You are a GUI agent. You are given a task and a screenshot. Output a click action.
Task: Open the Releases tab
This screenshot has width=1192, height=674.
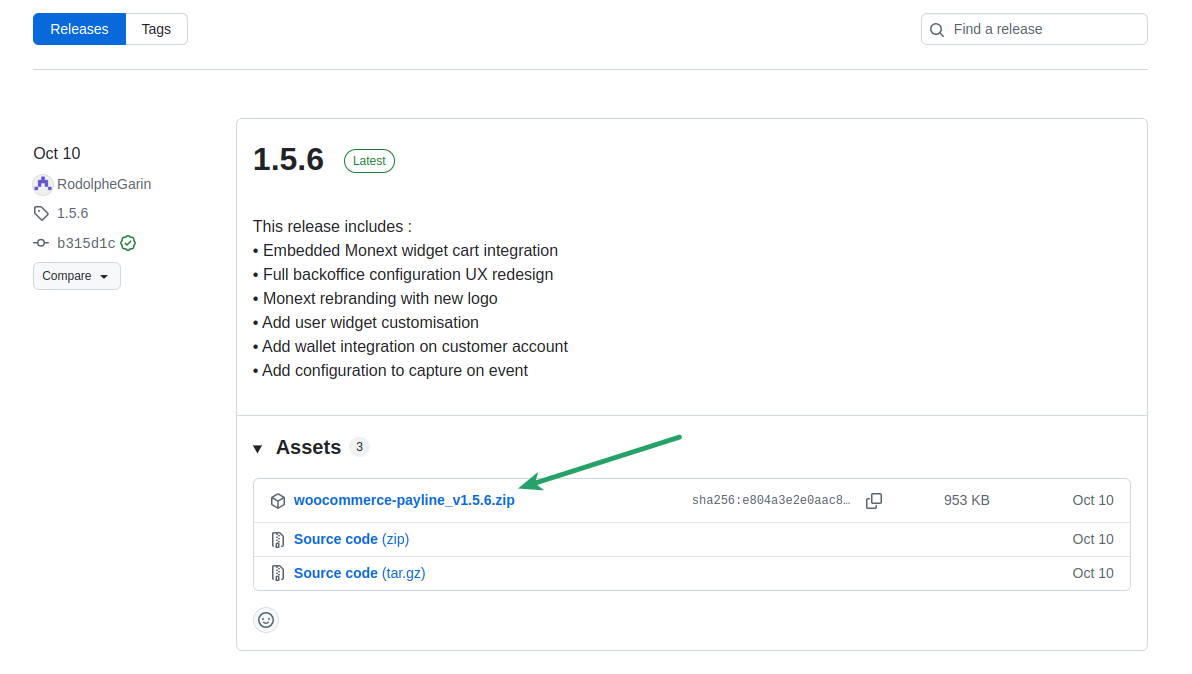coord(79,29)
